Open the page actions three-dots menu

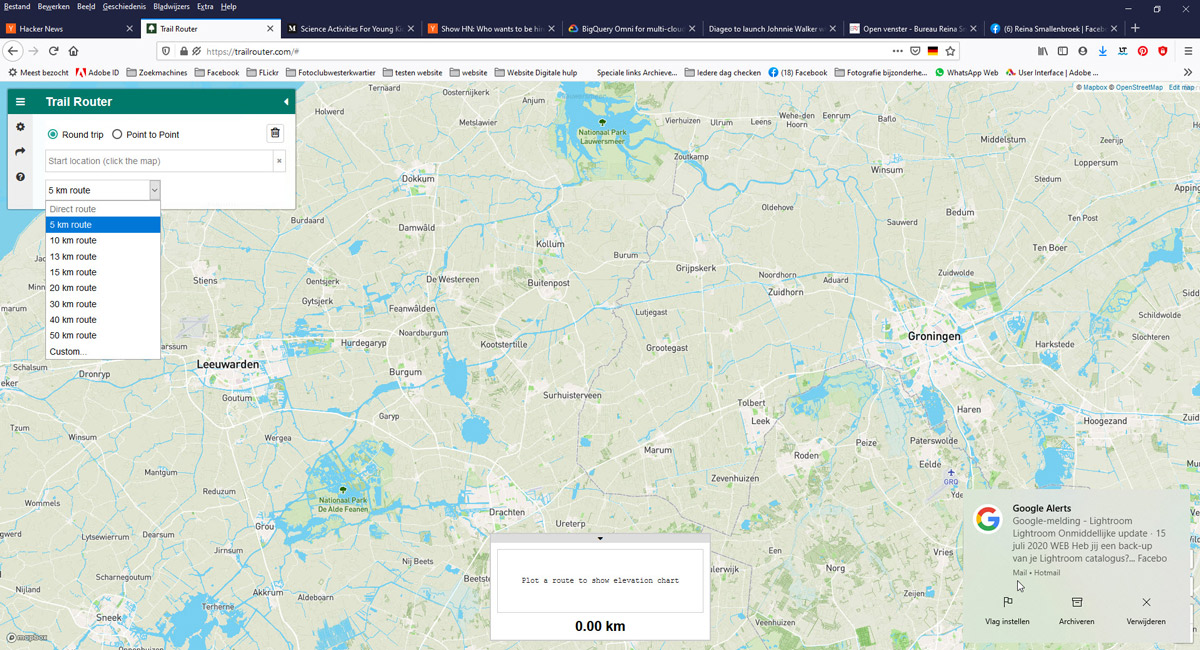click(x=897, y=51)
